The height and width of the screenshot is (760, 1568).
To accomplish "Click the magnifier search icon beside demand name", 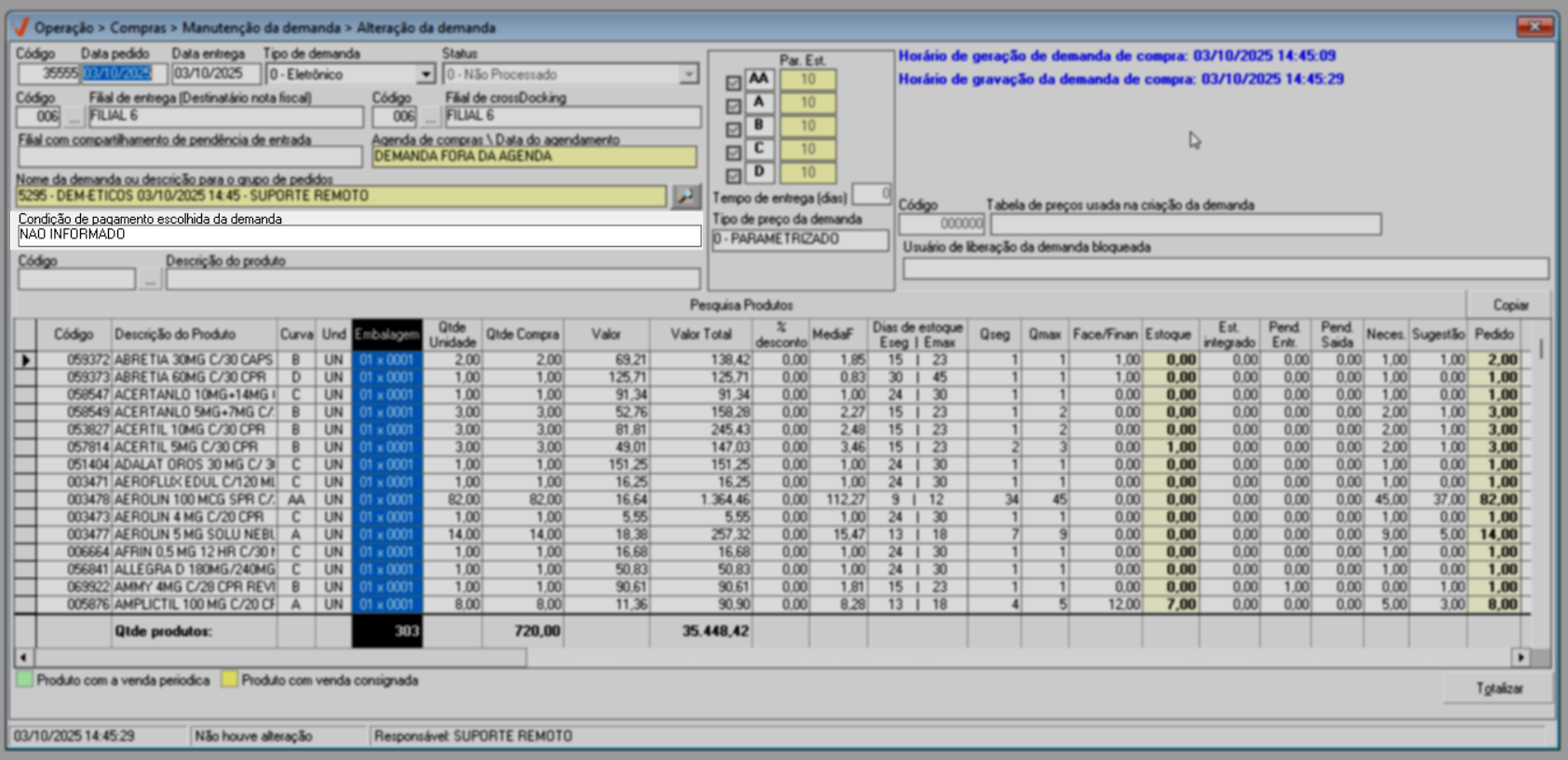I will point(685,196).
